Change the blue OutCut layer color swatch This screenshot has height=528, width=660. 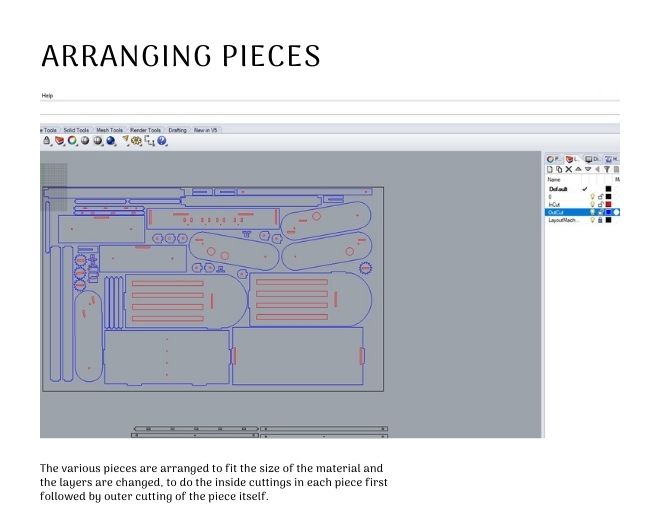(x=608, y=212)
